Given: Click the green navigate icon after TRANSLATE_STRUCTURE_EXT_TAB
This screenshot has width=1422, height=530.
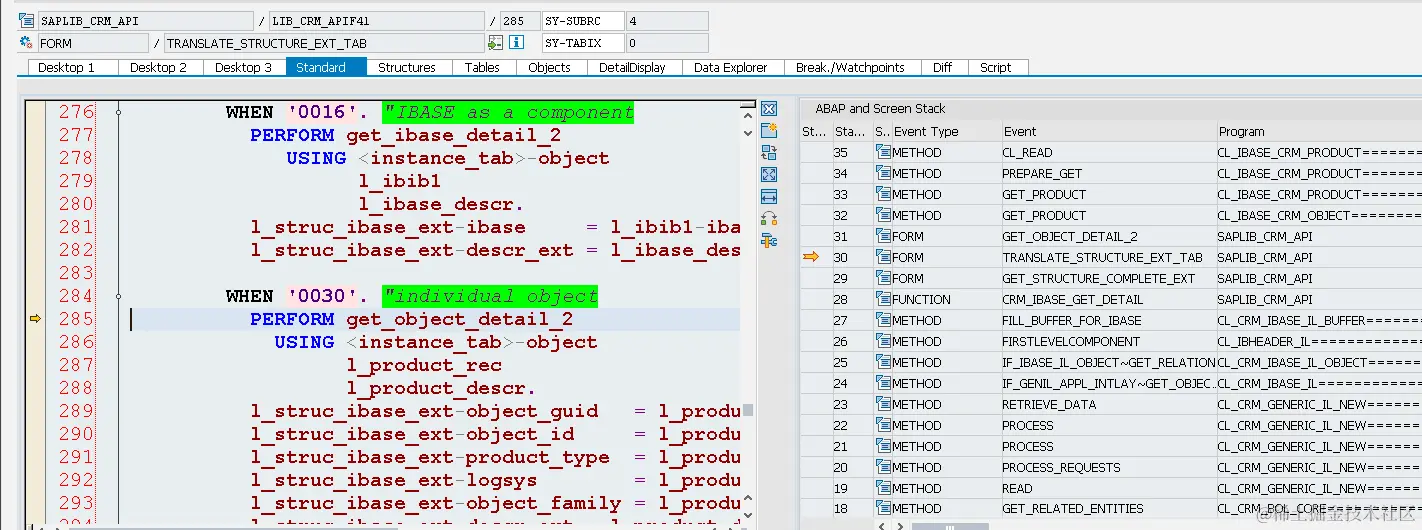Looking at the screenshot, I should pos(495,42).
